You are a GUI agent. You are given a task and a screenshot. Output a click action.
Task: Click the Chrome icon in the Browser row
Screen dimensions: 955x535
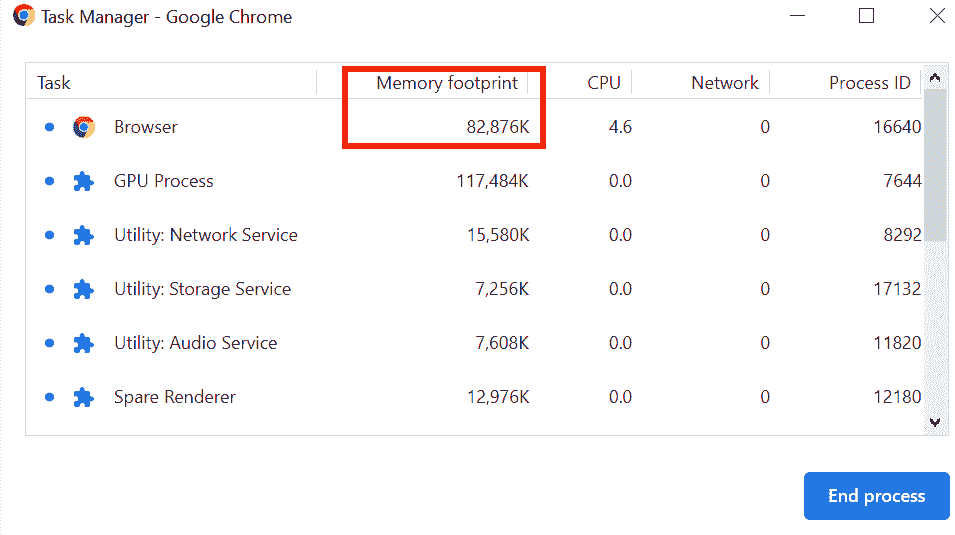(84, 127)
